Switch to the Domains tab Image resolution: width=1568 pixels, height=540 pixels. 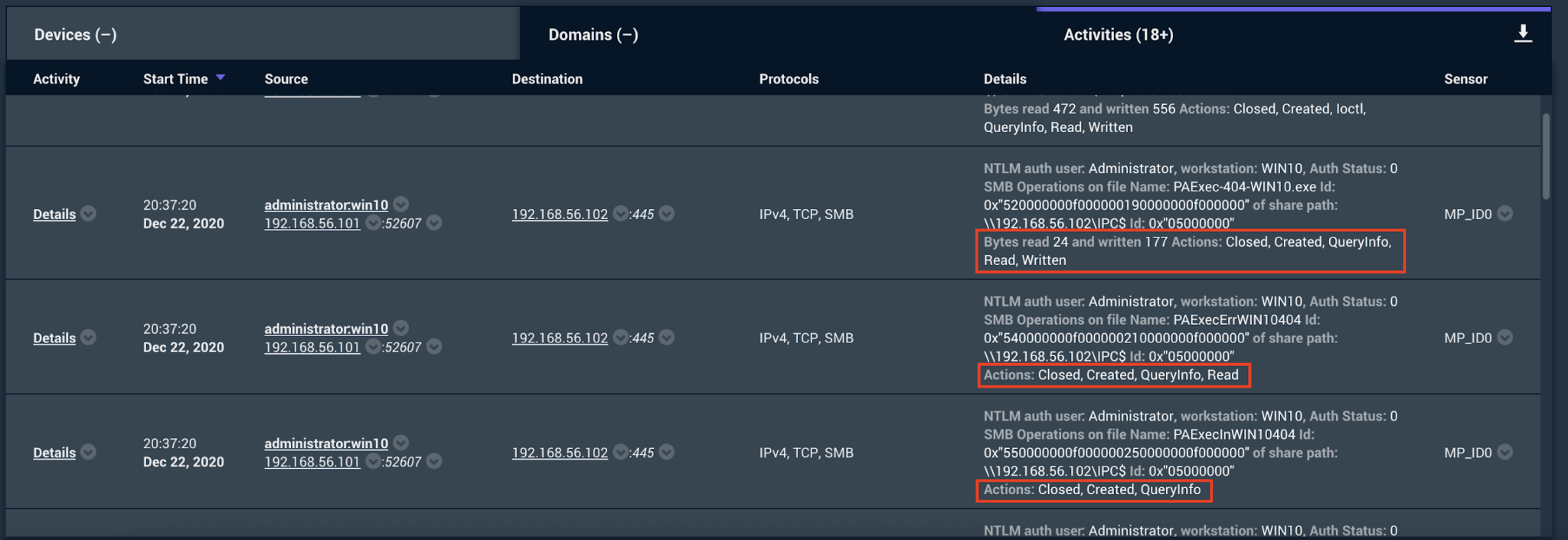tap(593, 34)
